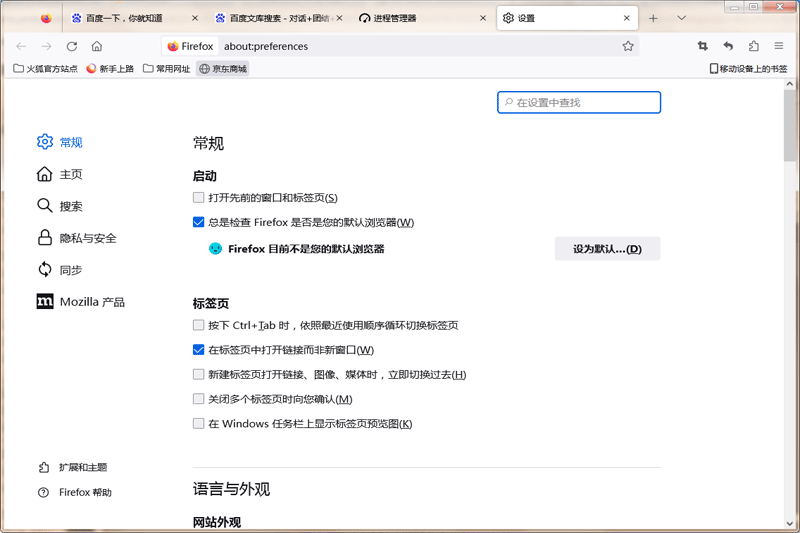Open the 火狐官方站点 bookmark folder
This screenshot has width=800, height=533.
tap(45, 68)
